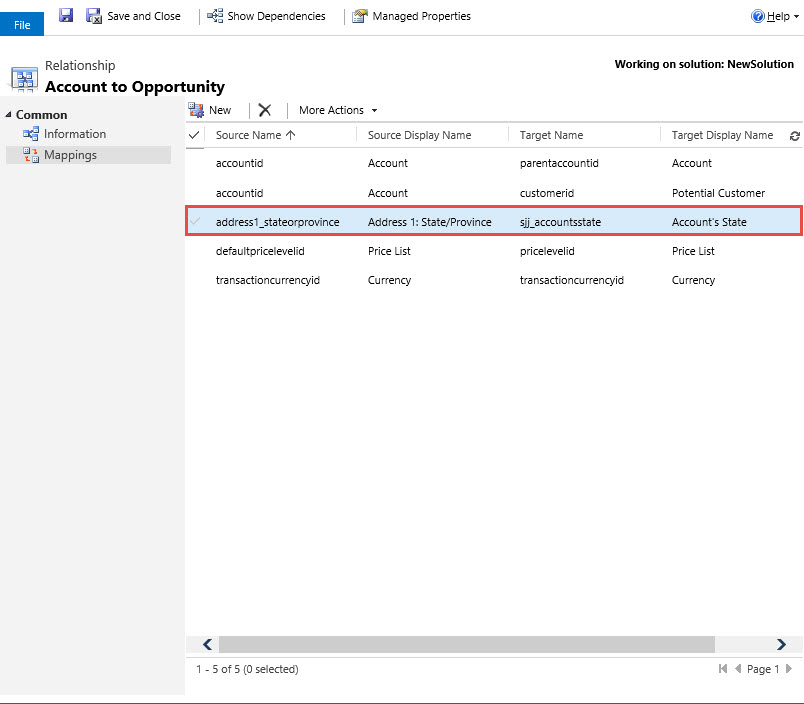
Task: Sort by Target Name column header
Action: click(551, 135)
